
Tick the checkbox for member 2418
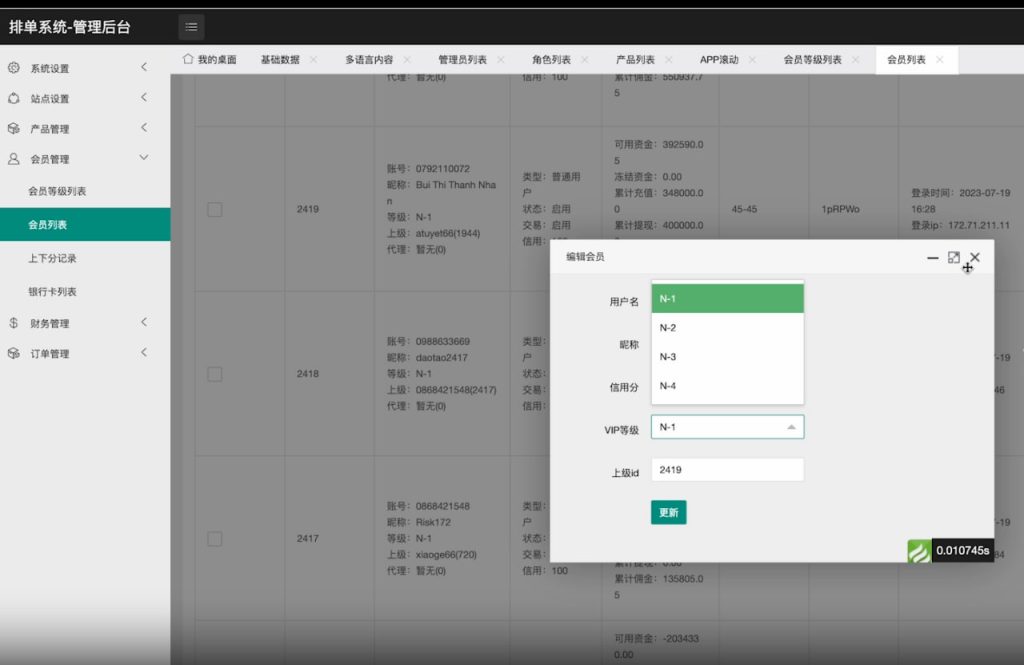(x=215, y=374)
